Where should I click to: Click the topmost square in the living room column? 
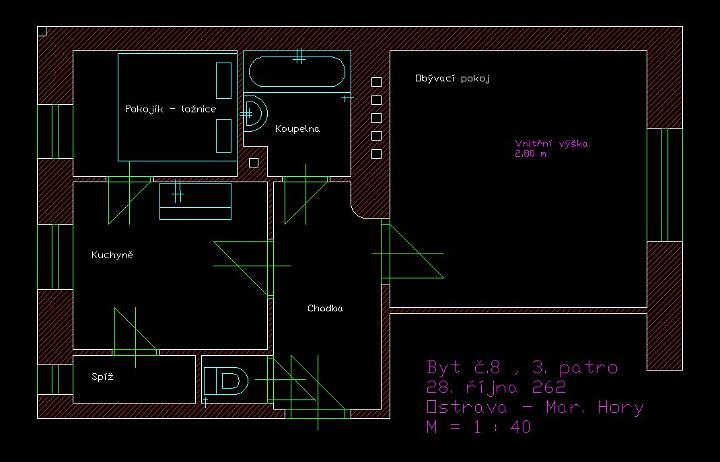pos(376,82)
